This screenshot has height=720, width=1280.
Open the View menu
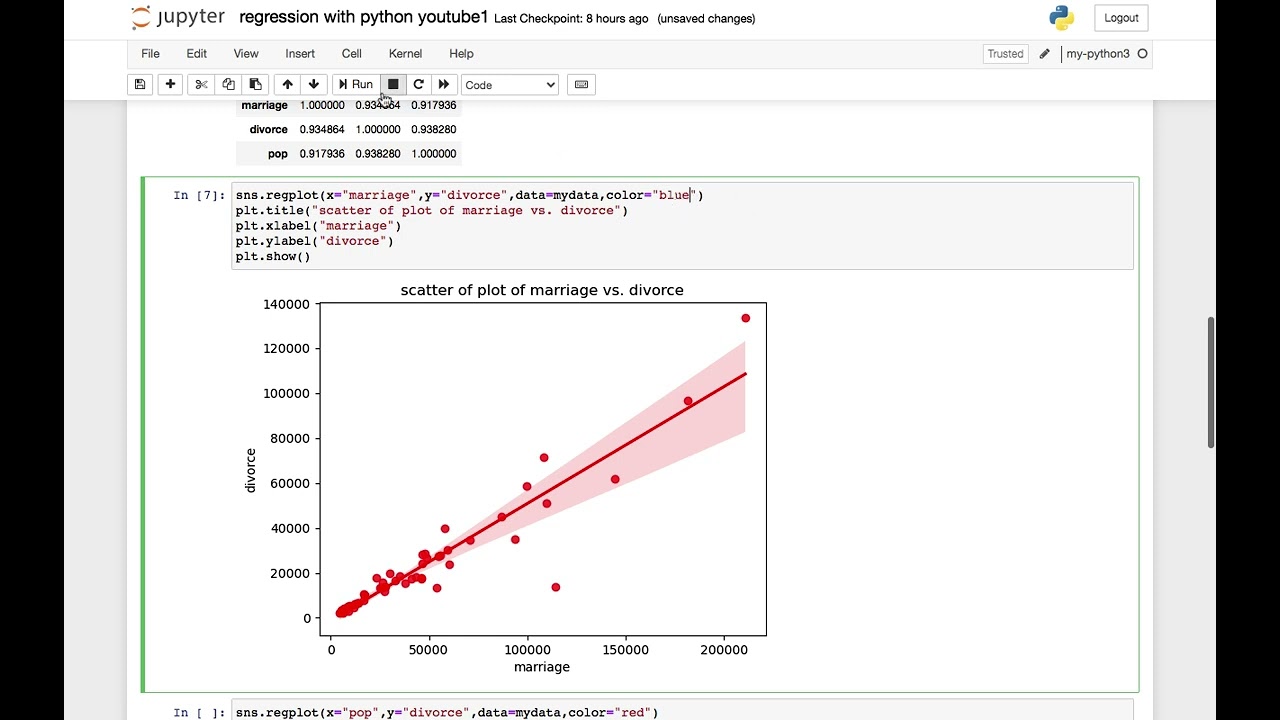pyautogui.click(x=246, y=54)
